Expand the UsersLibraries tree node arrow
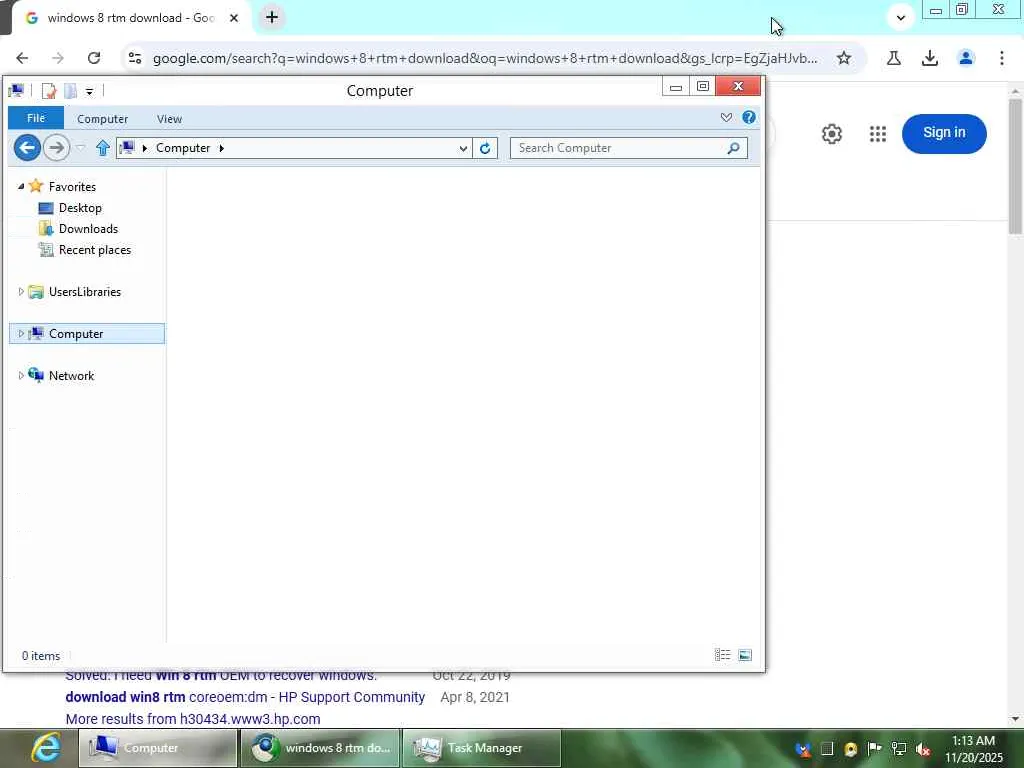The height and width of the screenshot is (768, 1024). coord(21,292)
